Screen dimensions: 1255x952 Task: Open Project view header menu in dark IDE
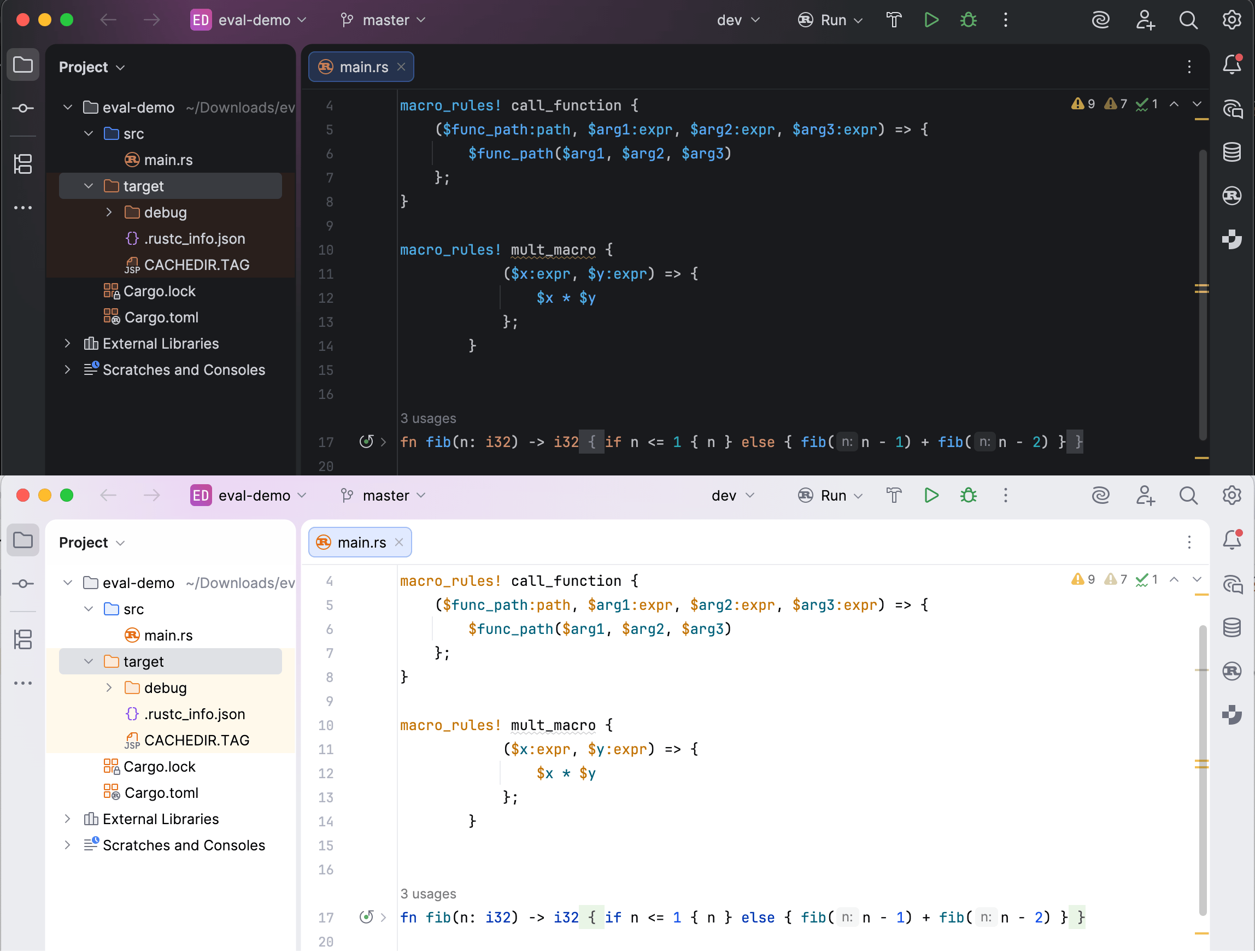(92, 67)
